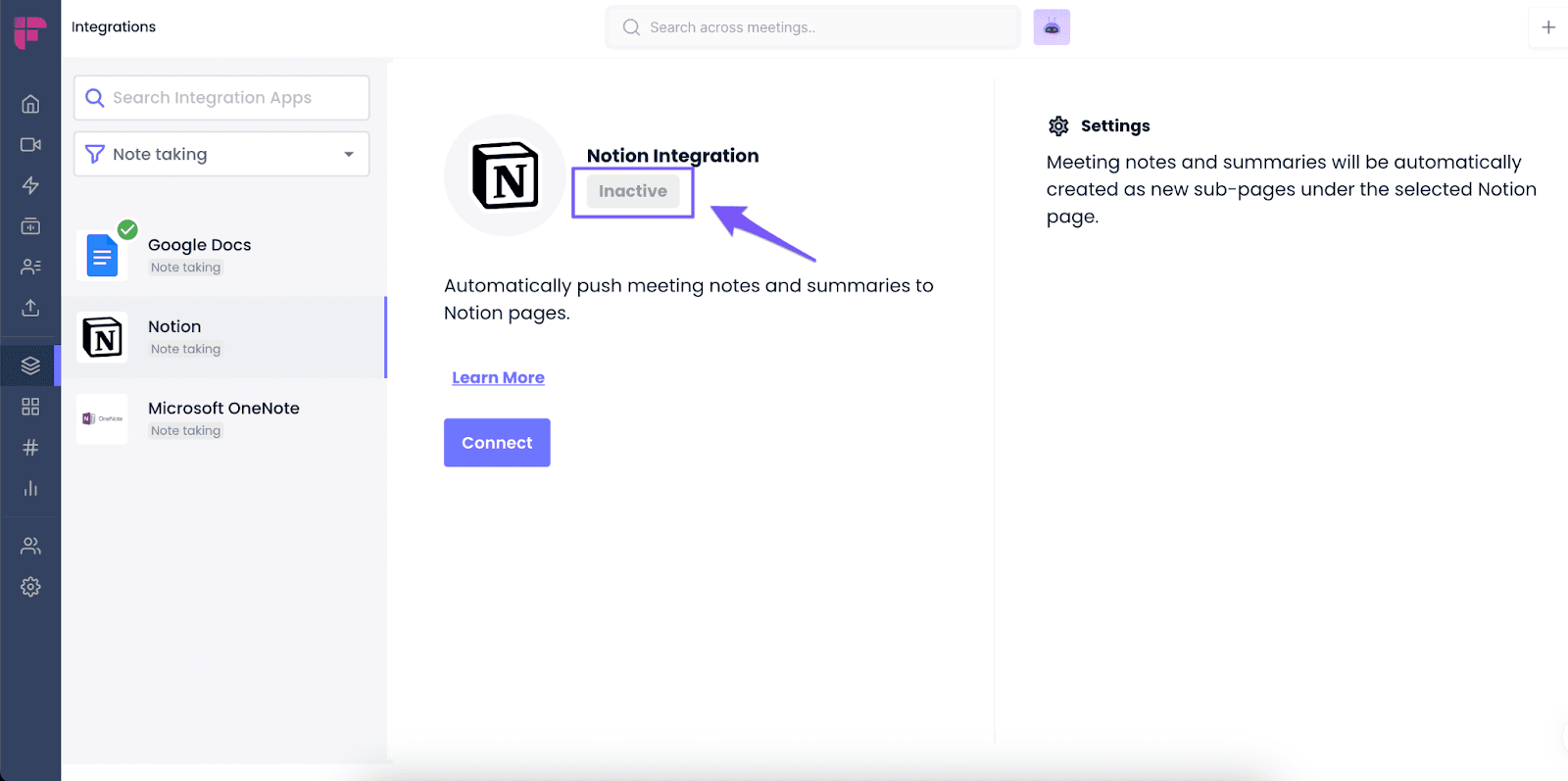
Task: Click the Settings gear icon in right panel
Action: (x=1058, y=125)
